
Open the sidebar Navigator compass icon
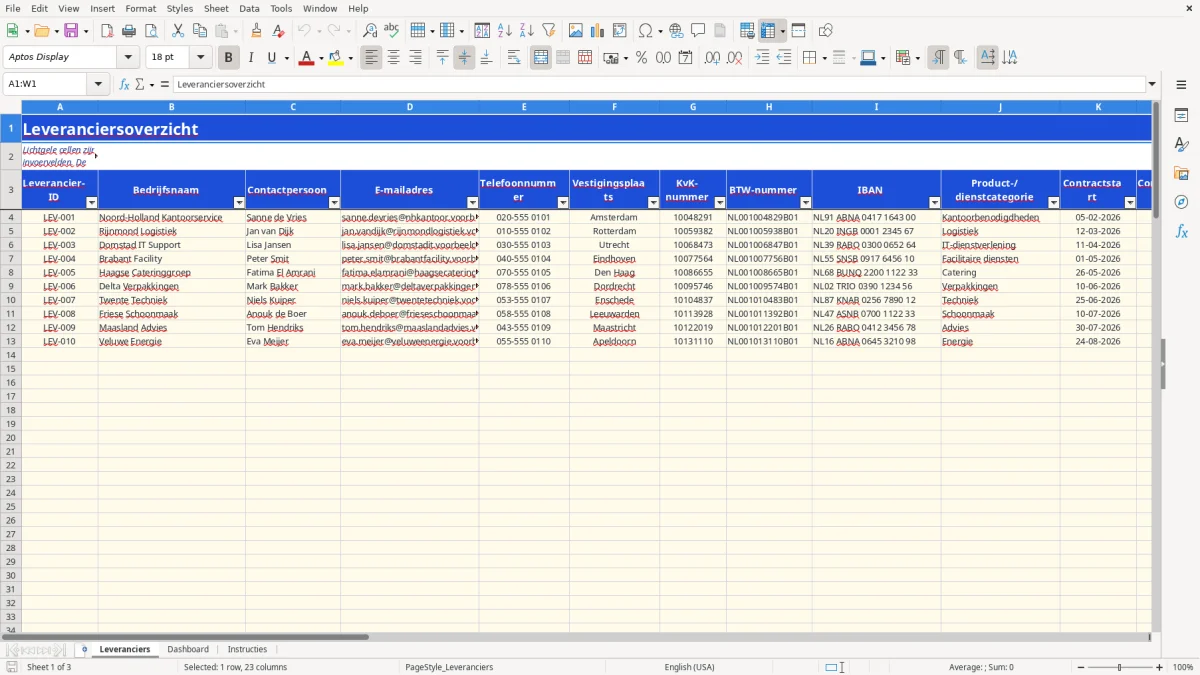[1181, 202]
